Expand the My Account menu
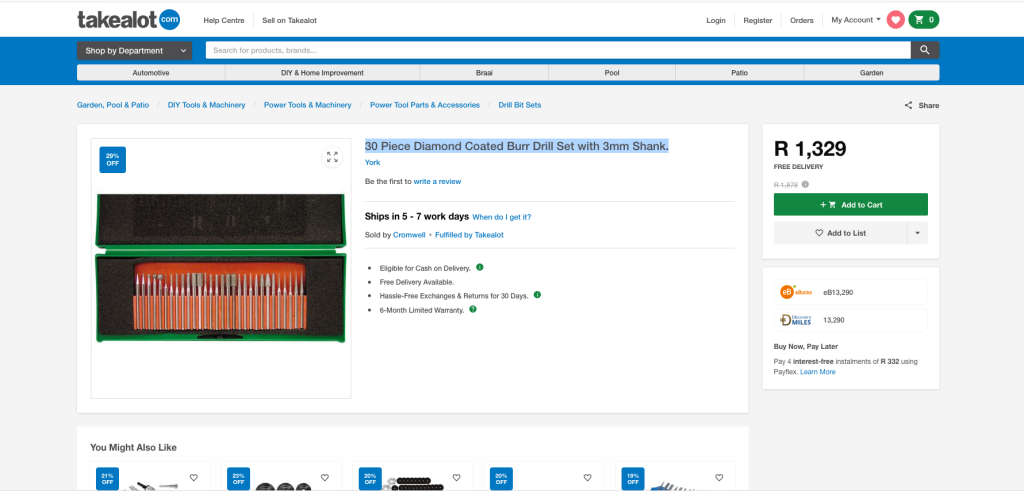 856,20
